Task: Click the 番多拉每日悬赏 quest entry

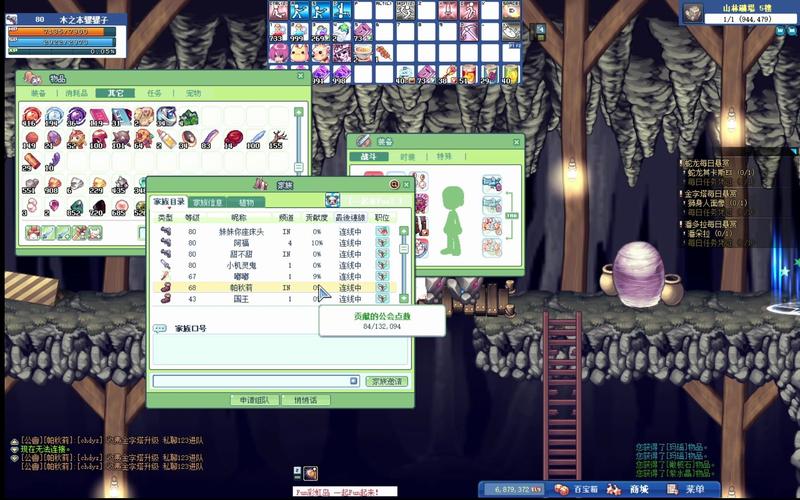Action: (x=710, y=224)
